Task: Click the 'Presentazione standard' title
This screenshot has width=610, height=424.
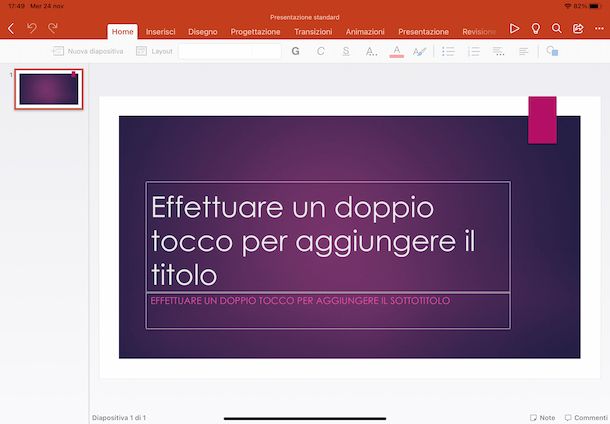Action: tap(305, 18)
